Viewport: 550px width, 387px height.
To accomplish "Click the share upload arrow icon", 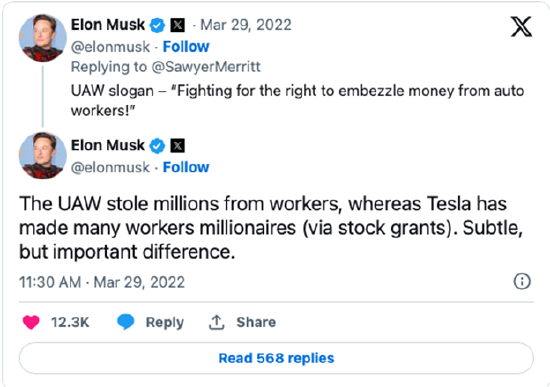I will coord(216,322).
